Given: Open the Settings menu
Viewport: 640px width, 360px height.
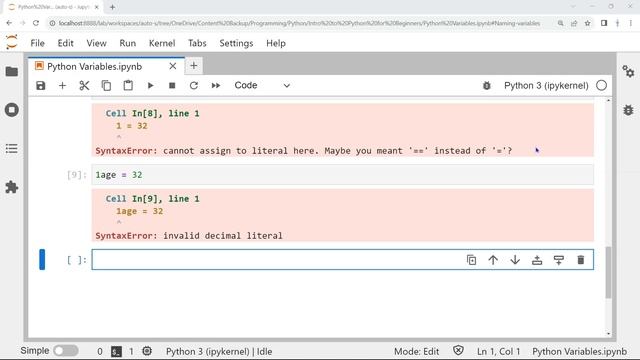Looking at the screenshot, I should point(236,43).
